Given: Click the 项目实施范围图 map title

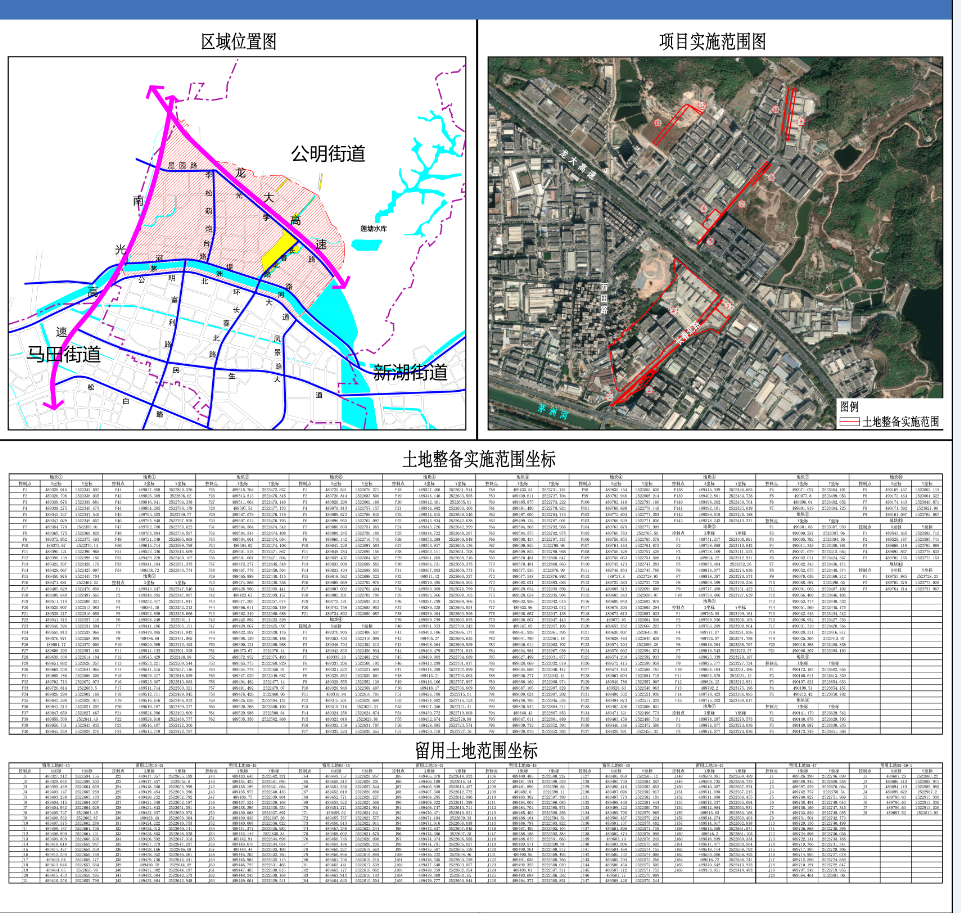Looking at the screenshot, I should (713, 41).
